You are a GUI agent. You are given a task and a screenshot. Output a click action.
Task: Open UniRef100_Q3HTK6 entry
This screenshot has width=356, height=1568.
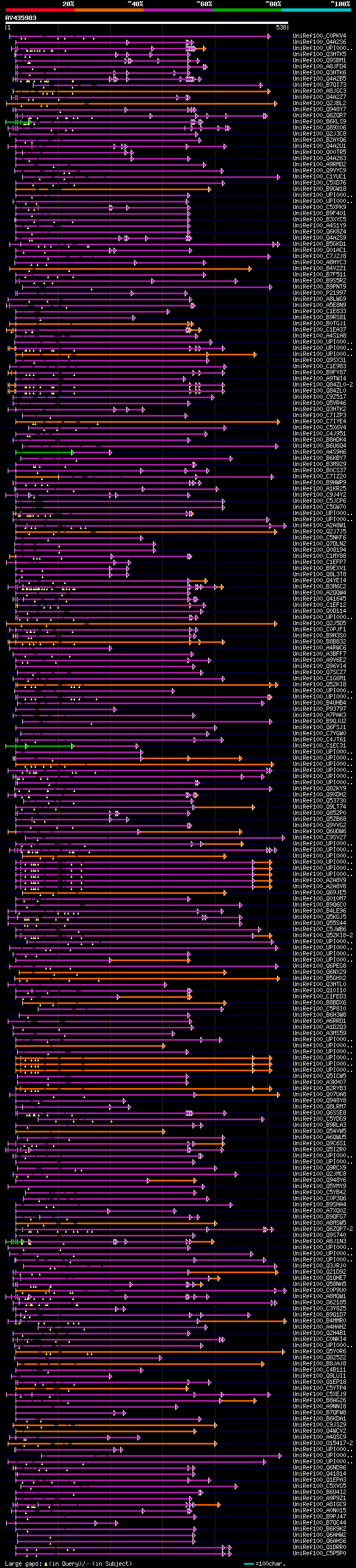319,72
